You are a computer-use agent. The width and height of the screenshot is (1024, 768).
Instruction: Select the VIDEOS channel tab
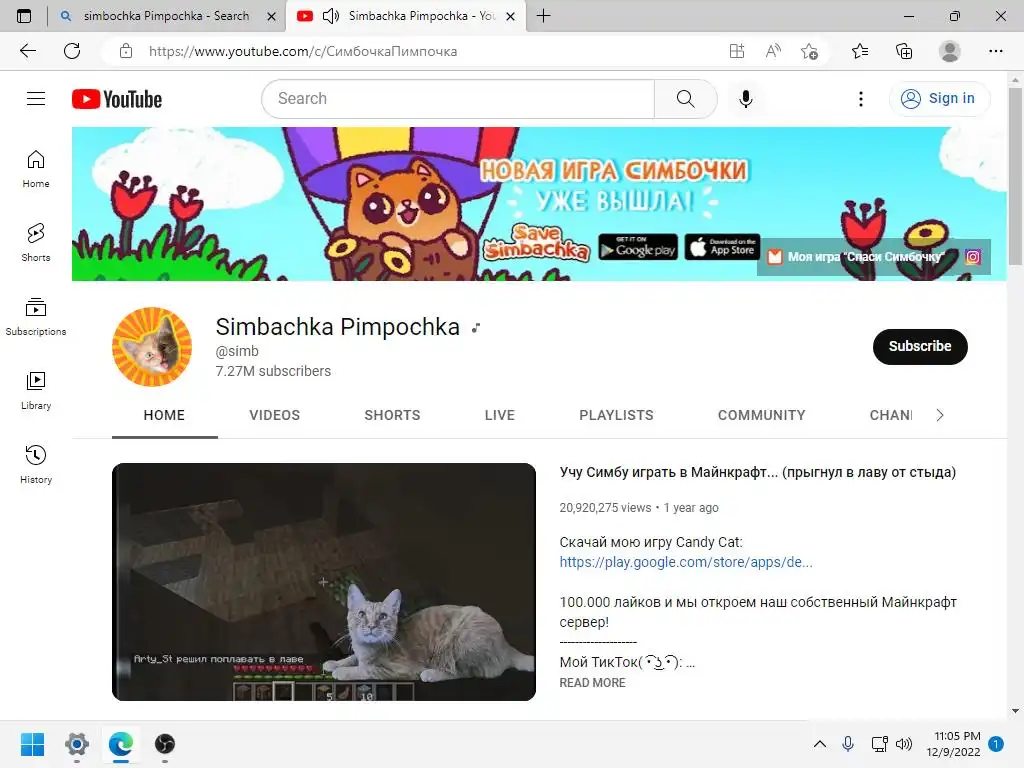click(274, 415)
